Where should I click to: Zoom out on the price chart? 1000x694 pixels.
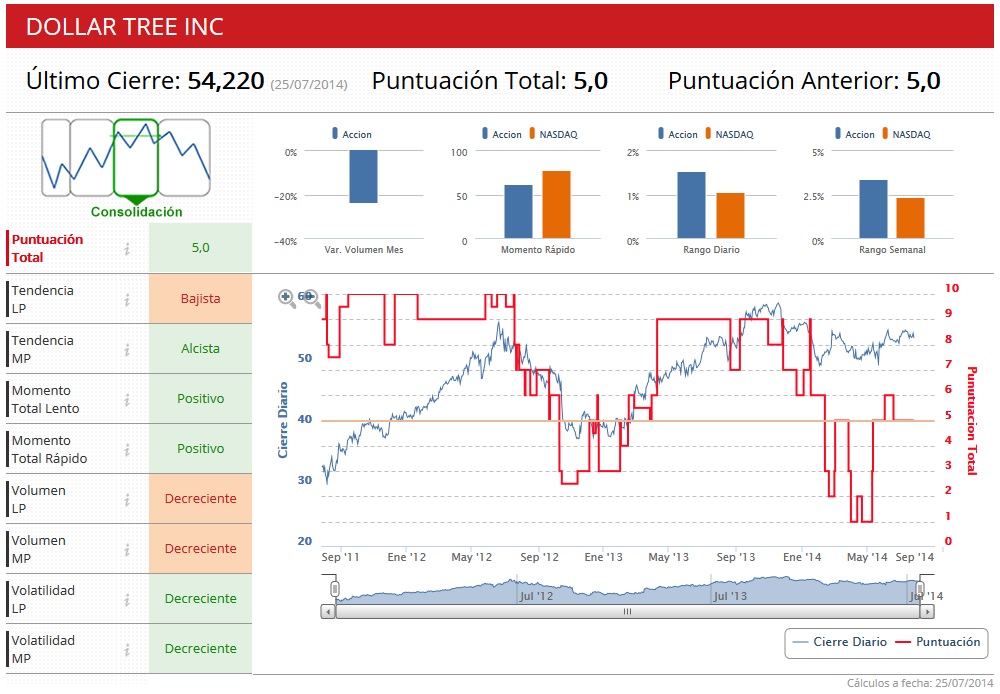[x=311, y=298]
